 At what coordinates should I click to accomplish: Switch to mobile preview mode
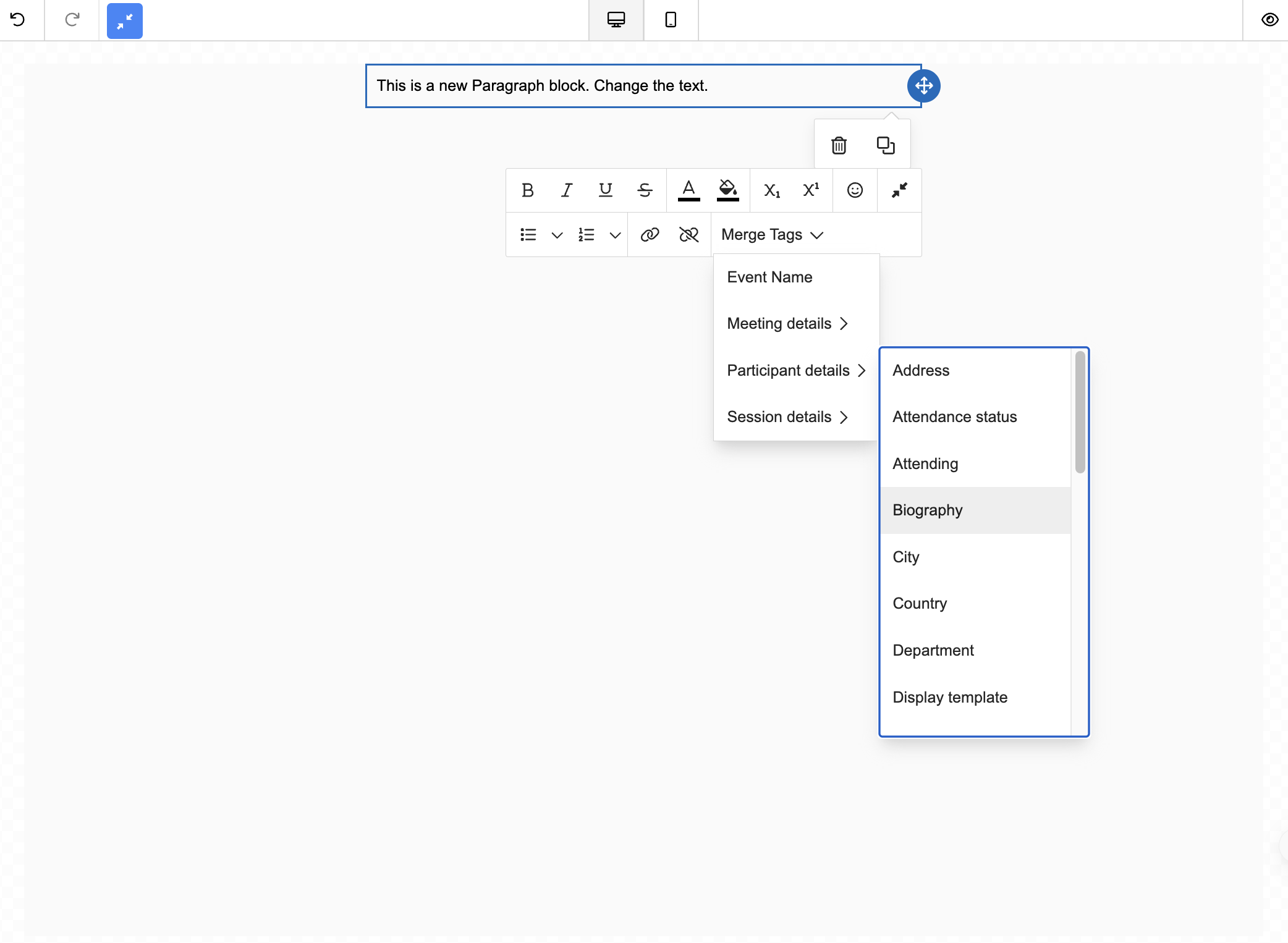pos(671,20)
